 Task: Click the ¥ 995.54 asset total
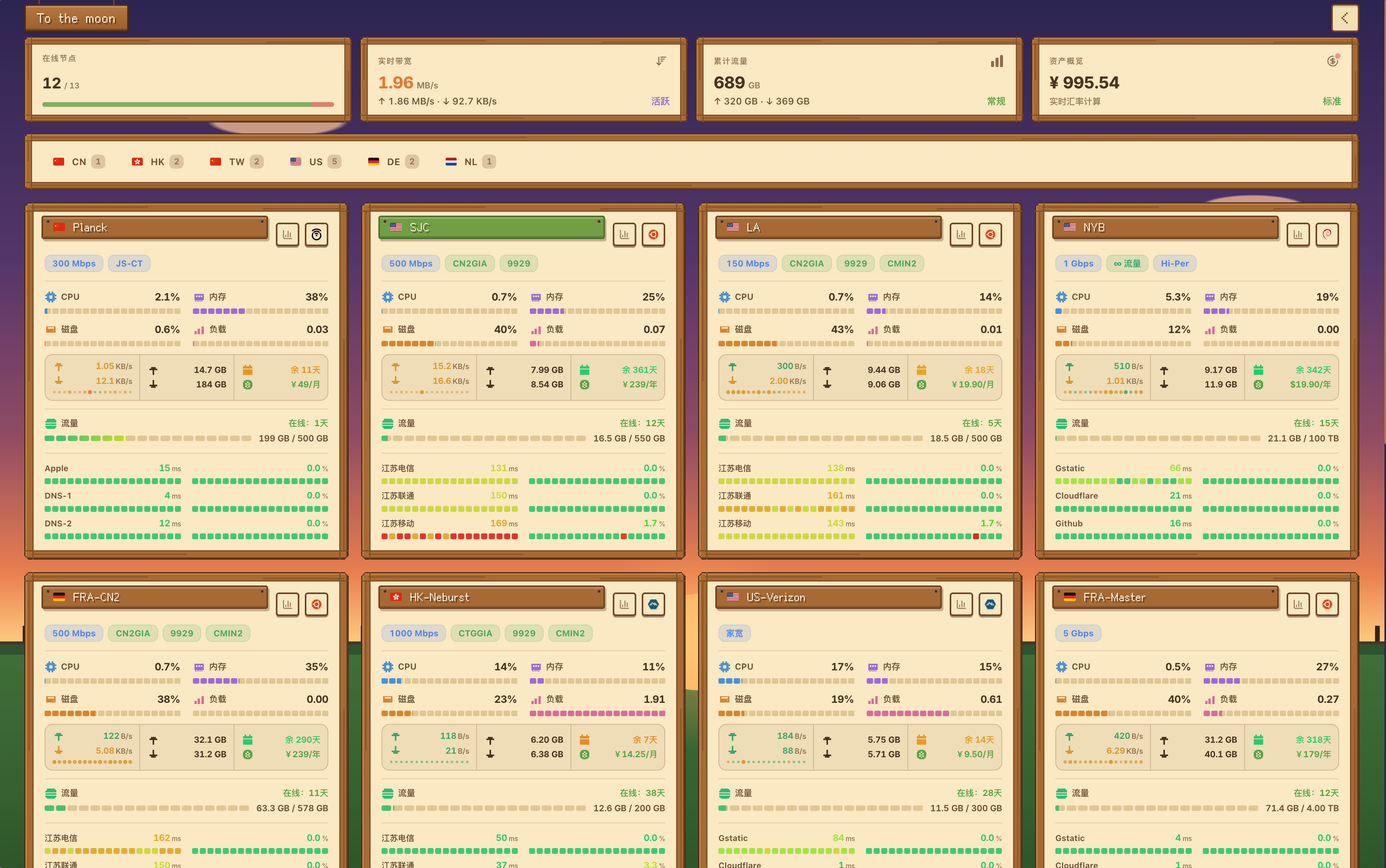pos(1084,83)
